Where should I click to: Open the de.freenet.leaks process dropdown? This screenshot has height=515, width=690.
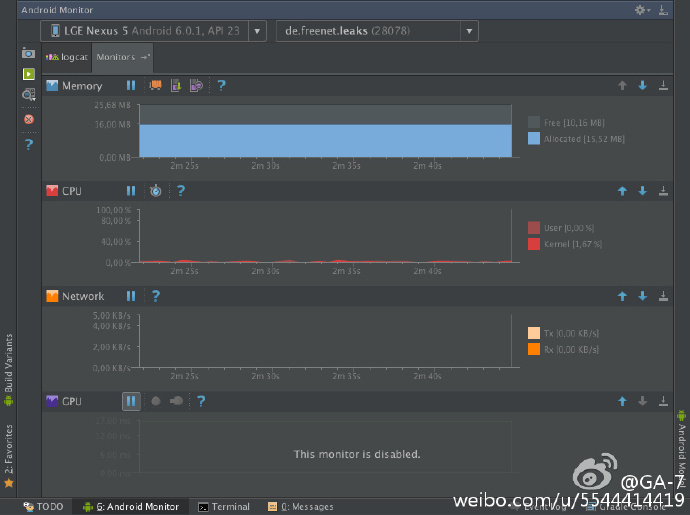point(377,31)
